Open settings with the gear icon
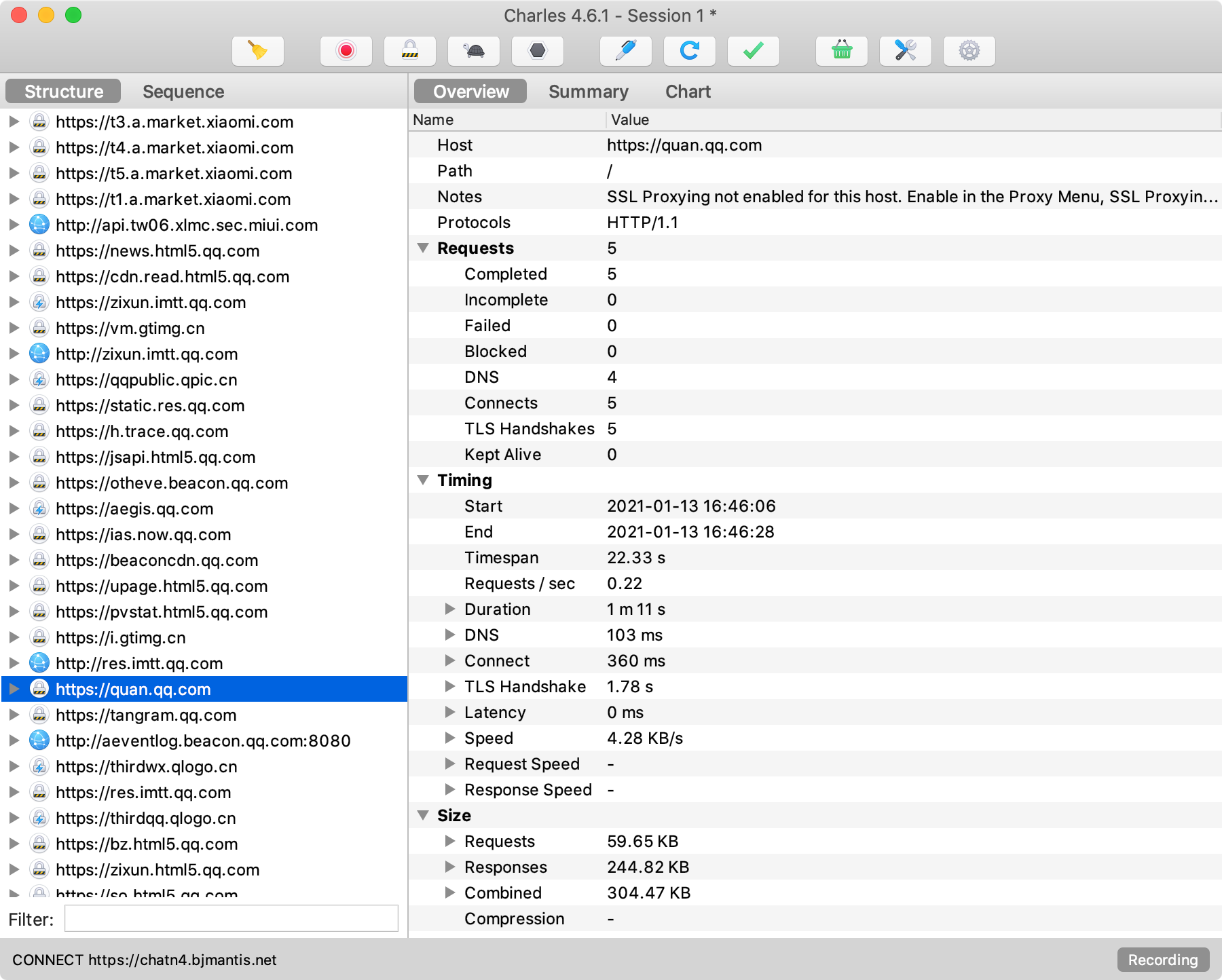1222x980 pixels. click(x=969, y=50)
